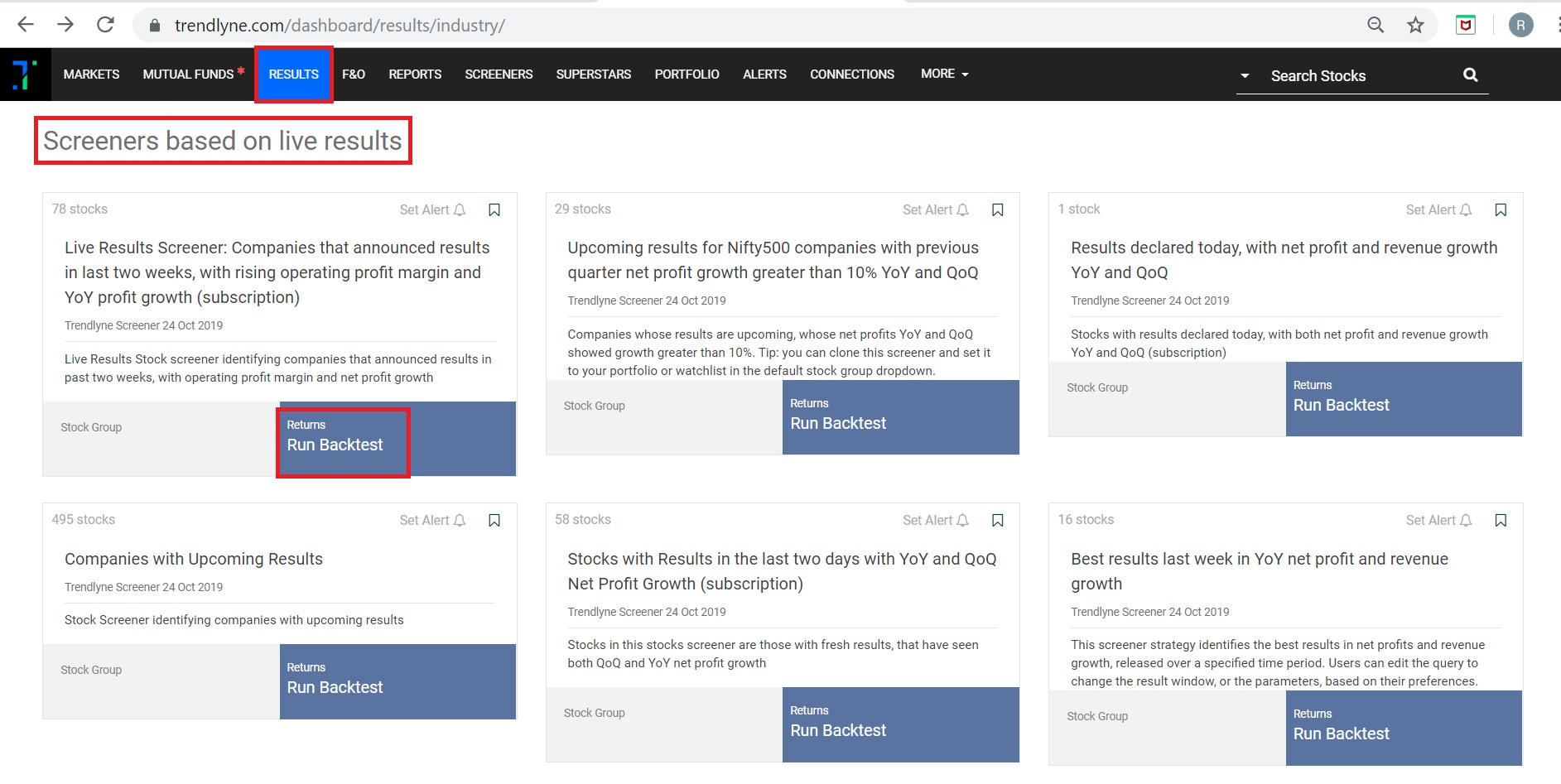Set Alert for the 1 stock screener
This screenshot has width=1561, height=784.
click(1438, 210)
